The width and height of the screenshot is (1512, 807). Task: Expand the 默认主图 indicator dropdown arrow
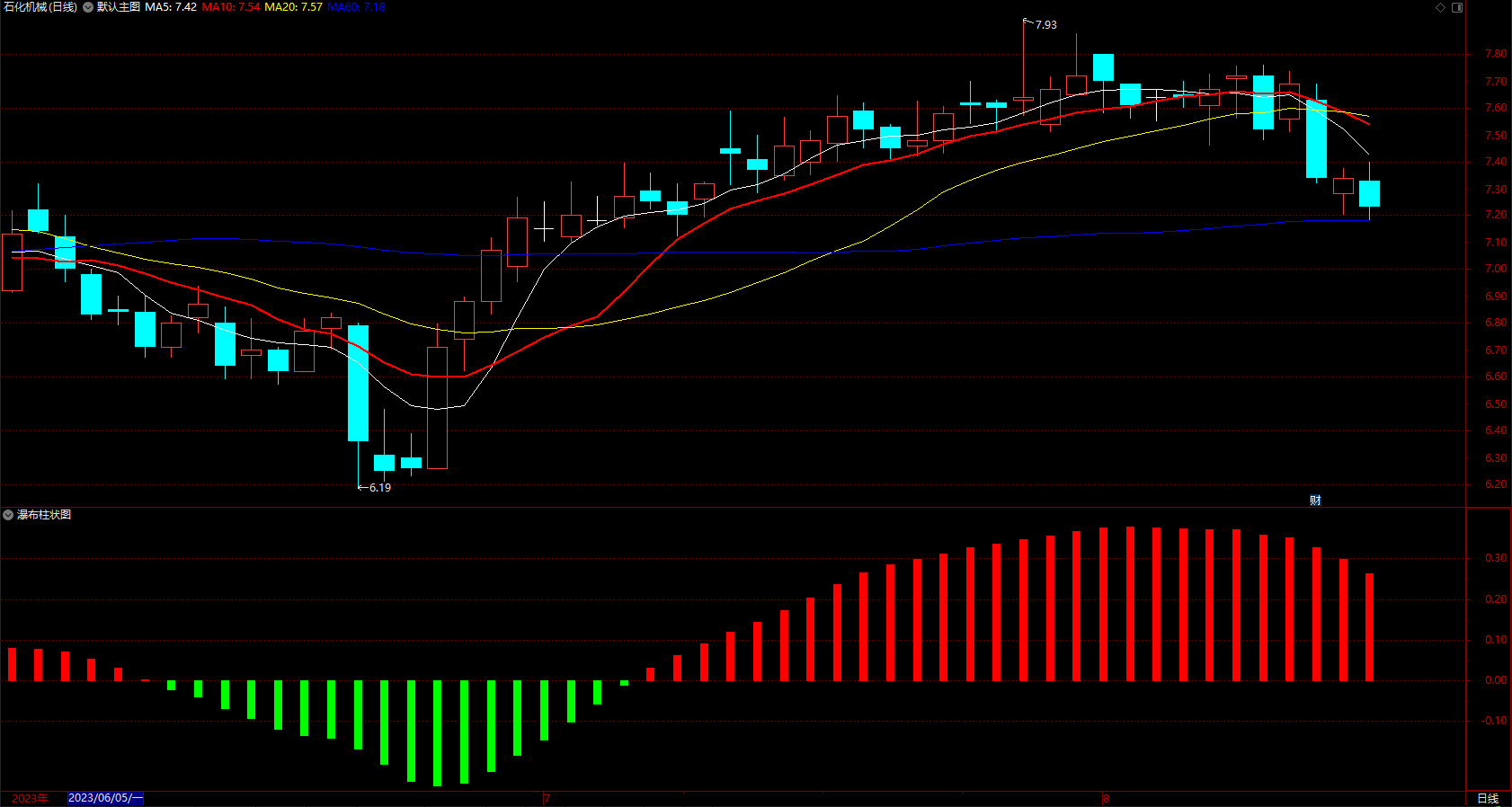pyautogui.click(x=88, y=7)
